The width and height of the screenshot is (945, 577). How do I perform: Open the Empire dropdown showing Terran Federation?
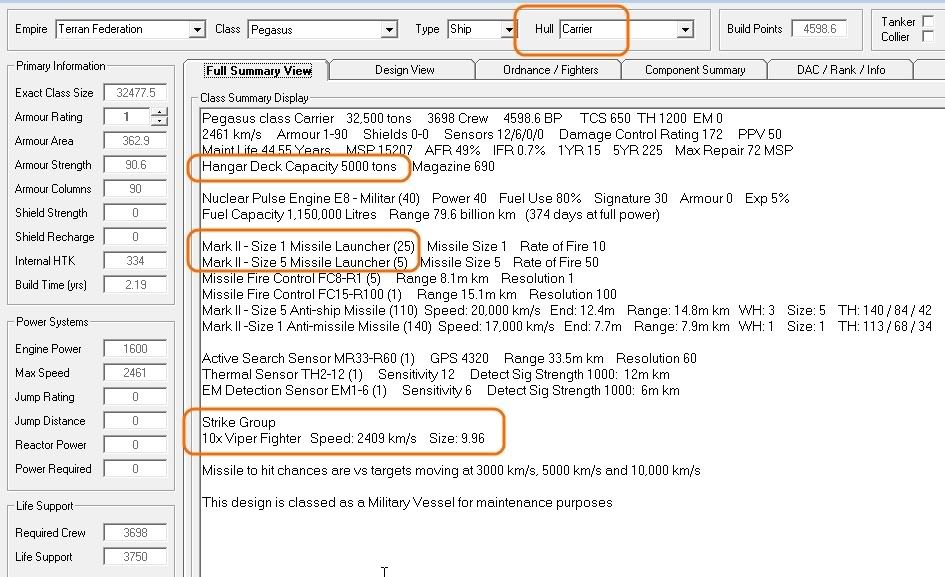click(197, 29)
